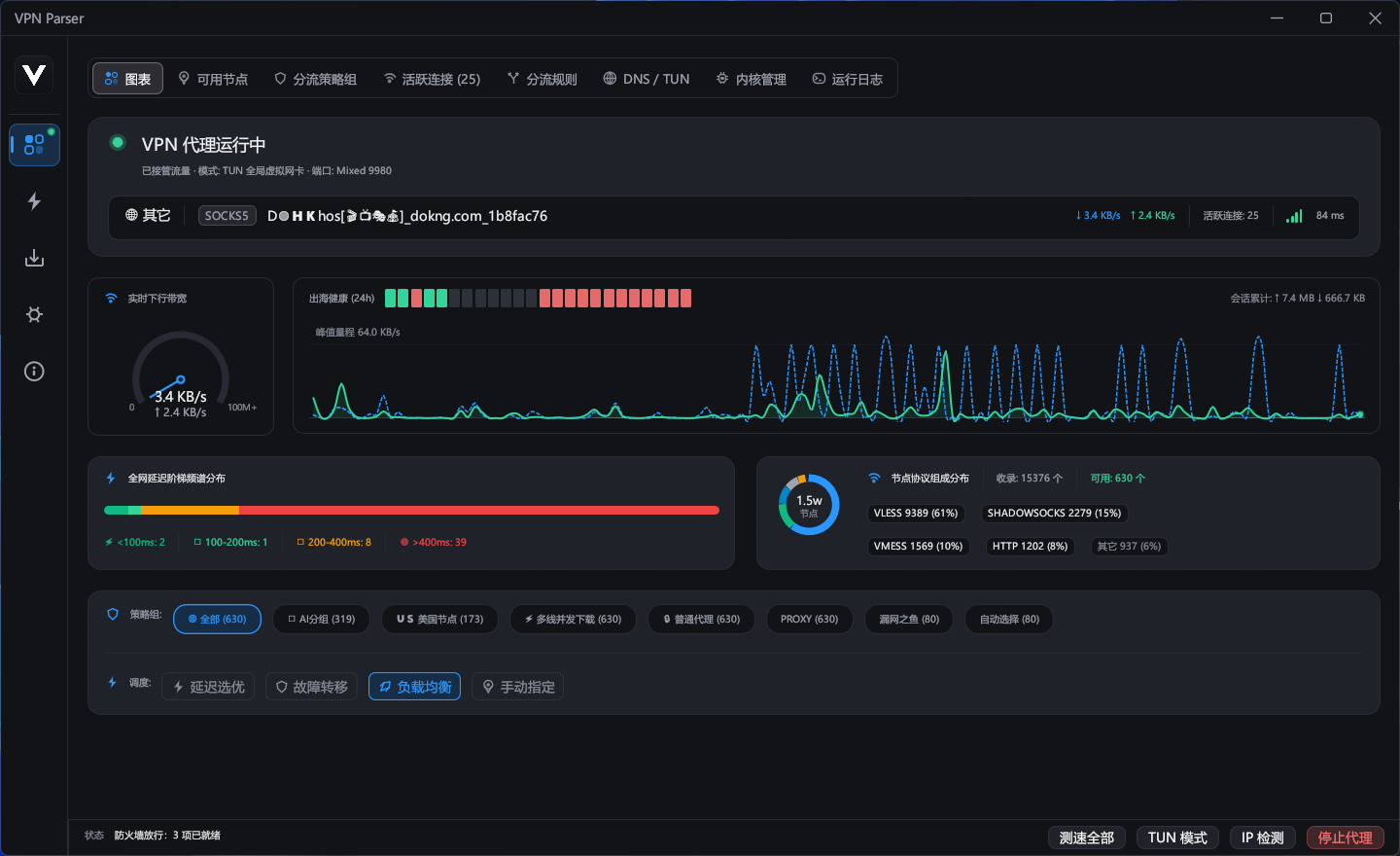Click the Wi-Fi icon next to 实时下行带宽
Viewport: 1400px width, 856px height.
click(111, 299)
